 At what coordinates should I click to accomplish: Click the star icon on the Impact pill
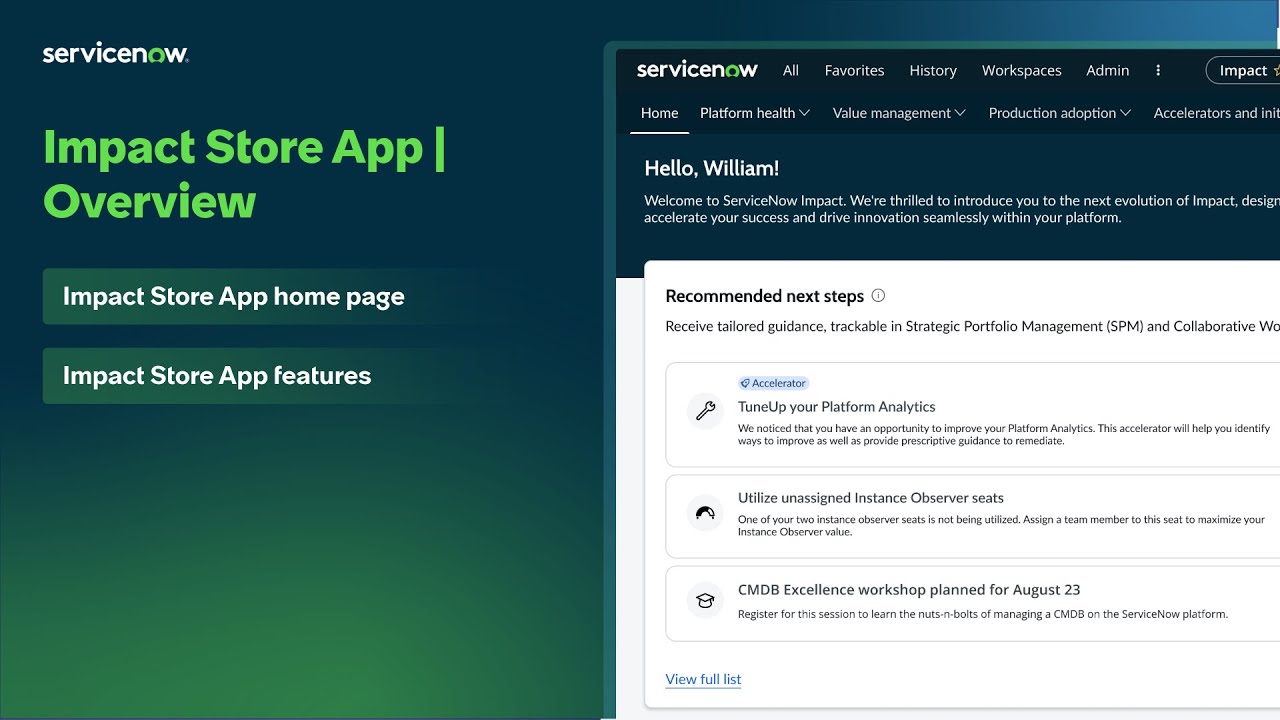coord(1276,70)
